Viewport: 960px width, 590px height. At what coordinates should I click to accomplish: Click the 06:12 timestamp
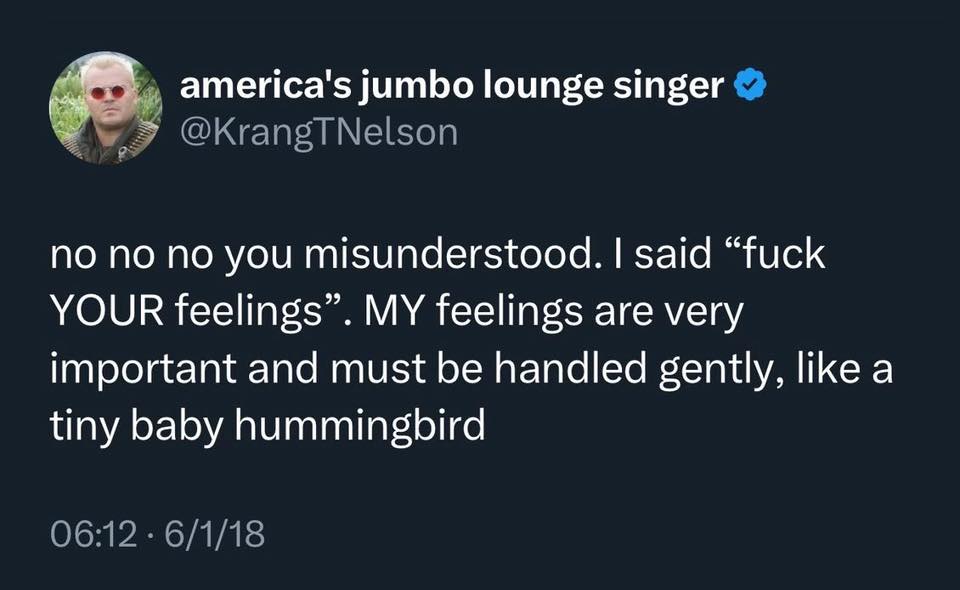tap(91, 536)
